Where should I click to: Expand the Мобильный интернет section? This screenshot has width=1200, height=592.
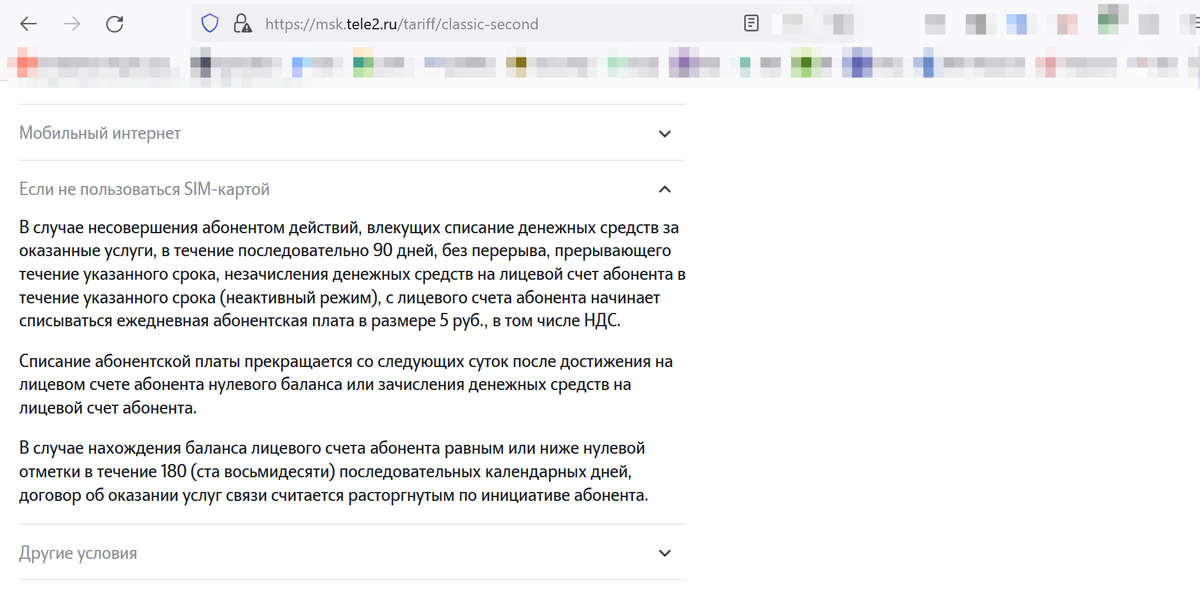pos(663,132)
